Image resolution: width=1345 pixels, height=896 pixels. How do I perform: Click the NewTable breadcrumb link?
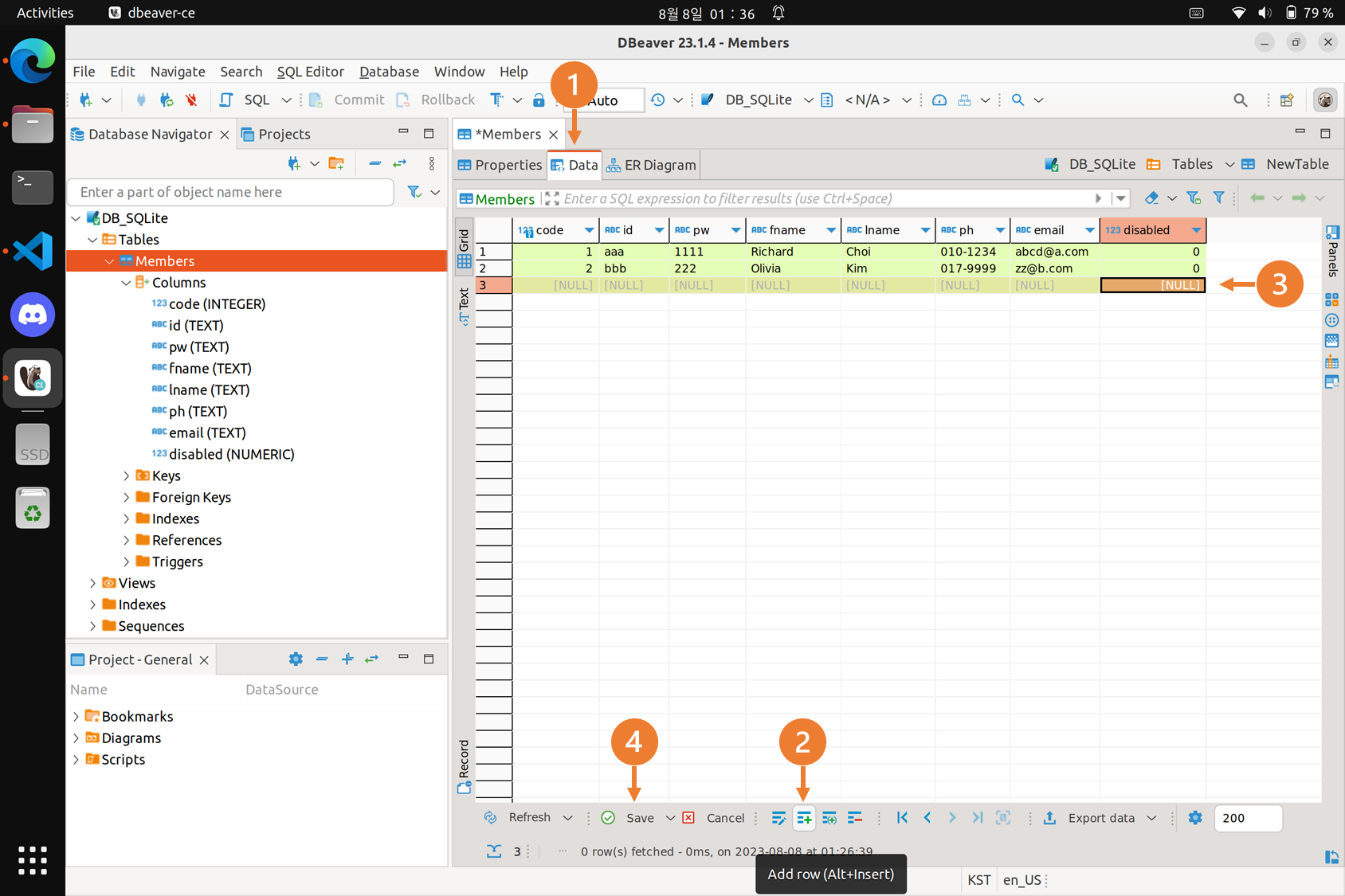[x=1285, y=164]
